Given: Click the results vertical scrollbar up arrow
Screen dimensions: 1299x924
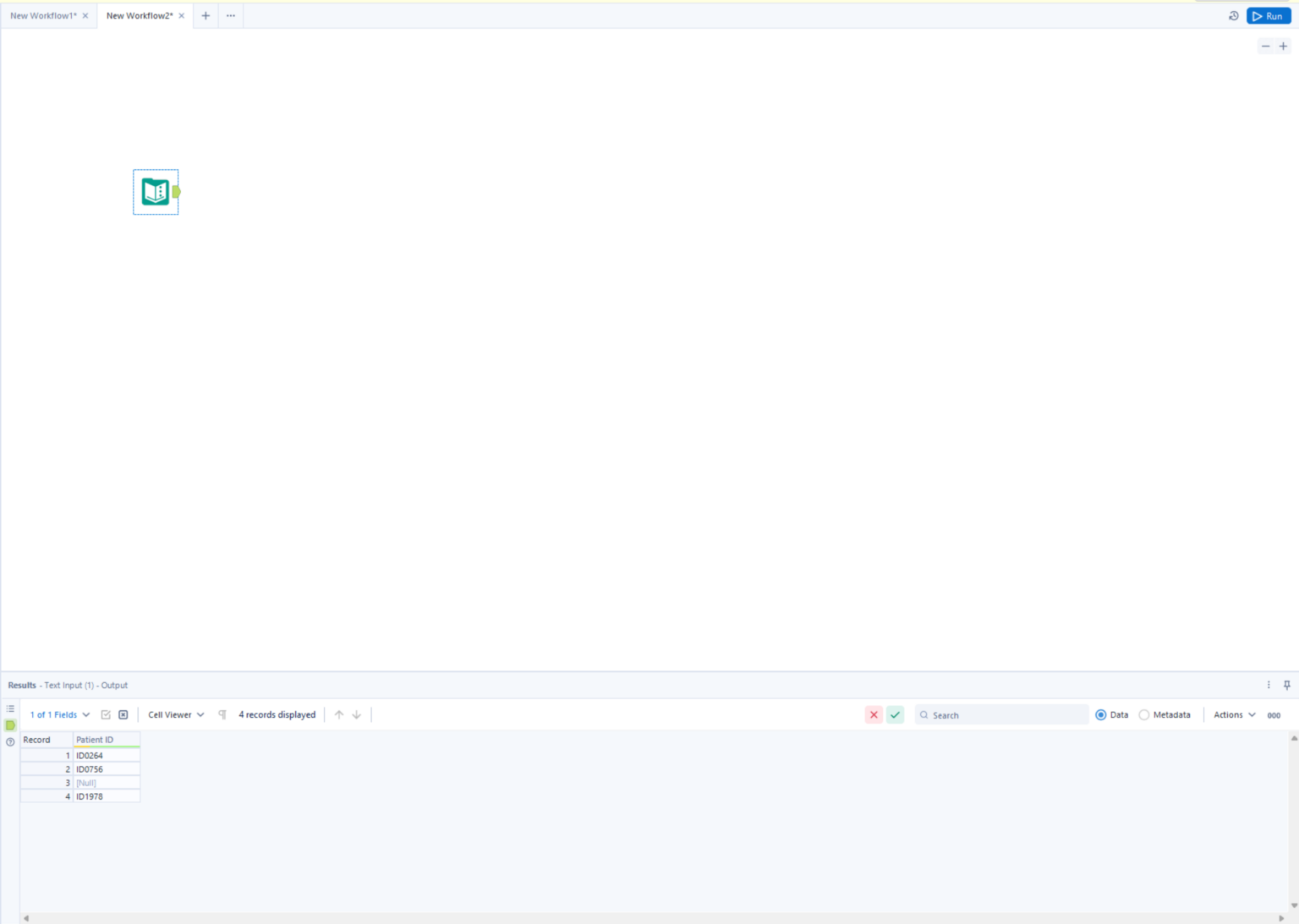Looking at the screenshot, I should [1294, 739].
